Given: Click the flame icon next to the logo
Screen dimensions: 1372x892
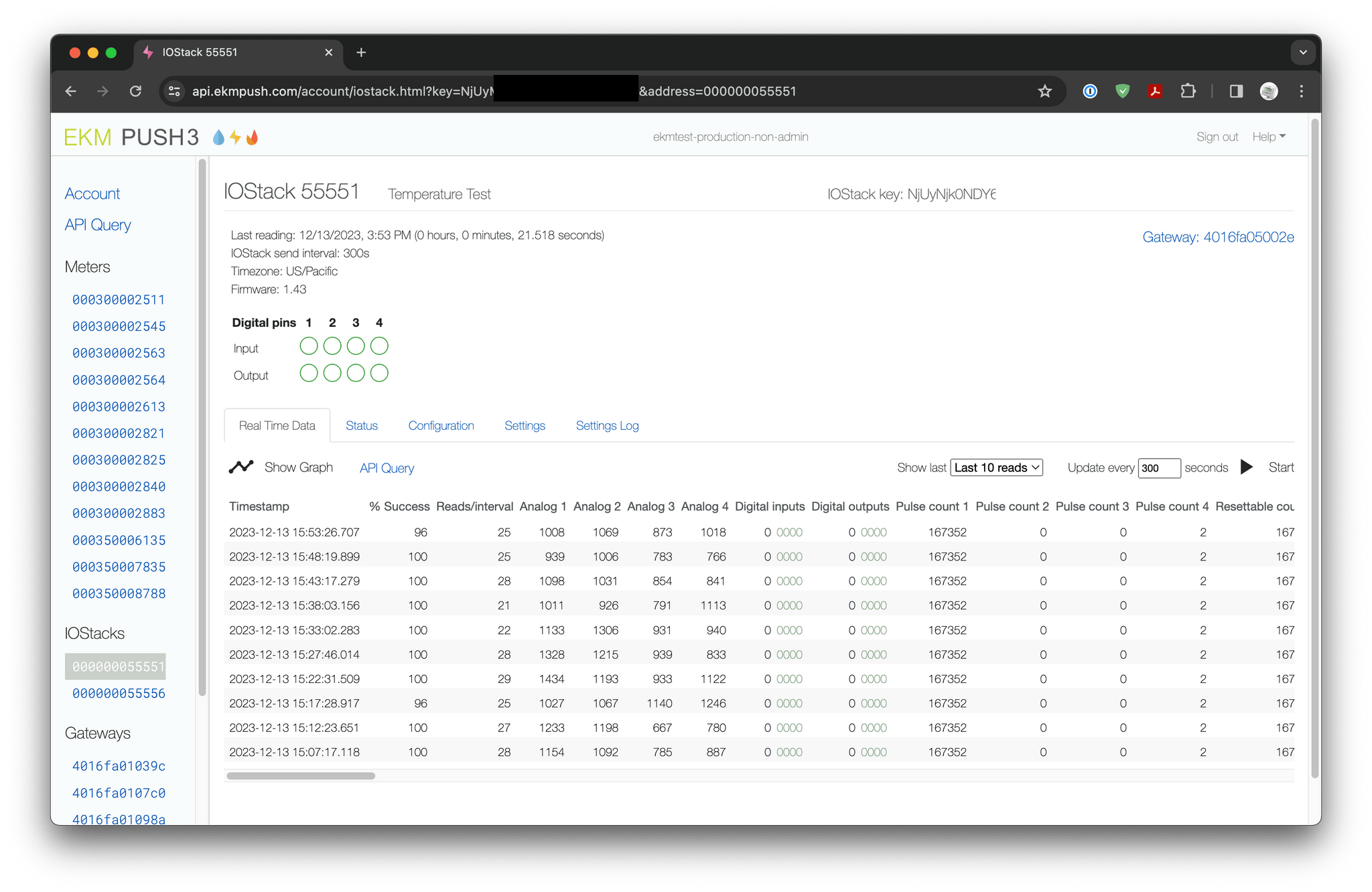Looking at the screenshot, I should pos(253,137).
